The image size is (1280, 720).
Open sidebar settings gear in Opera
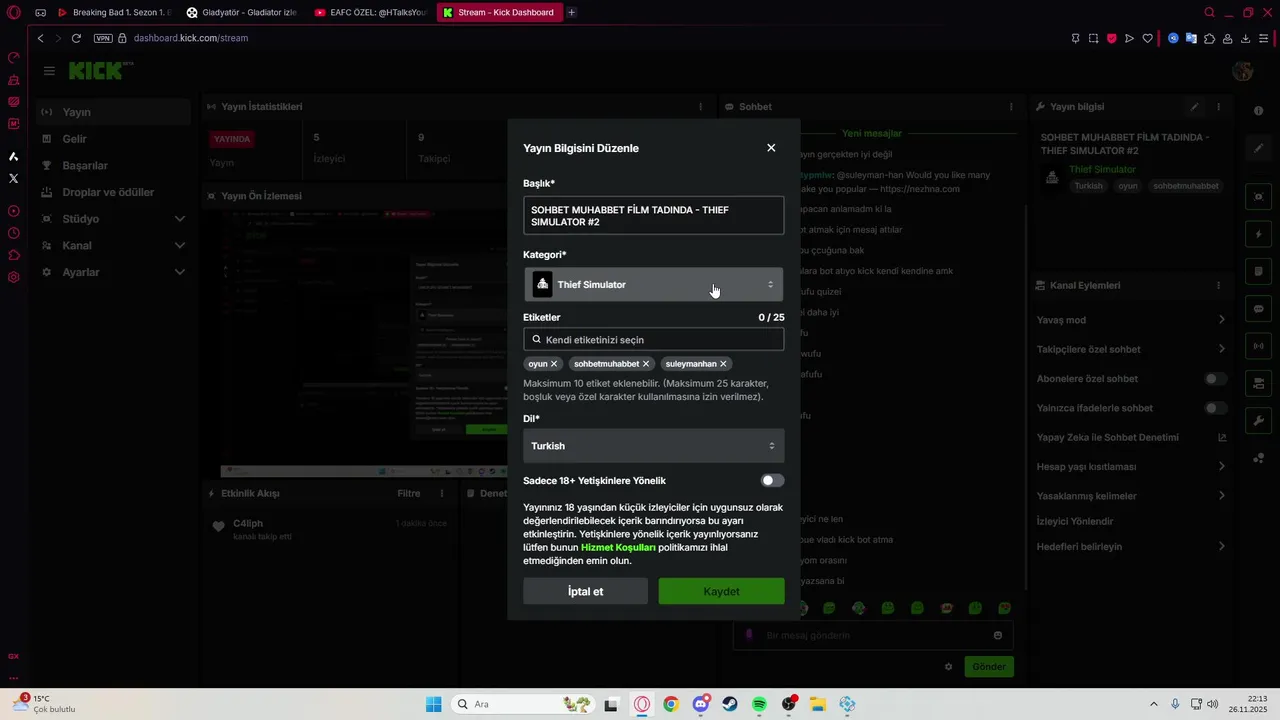[13, 277]
